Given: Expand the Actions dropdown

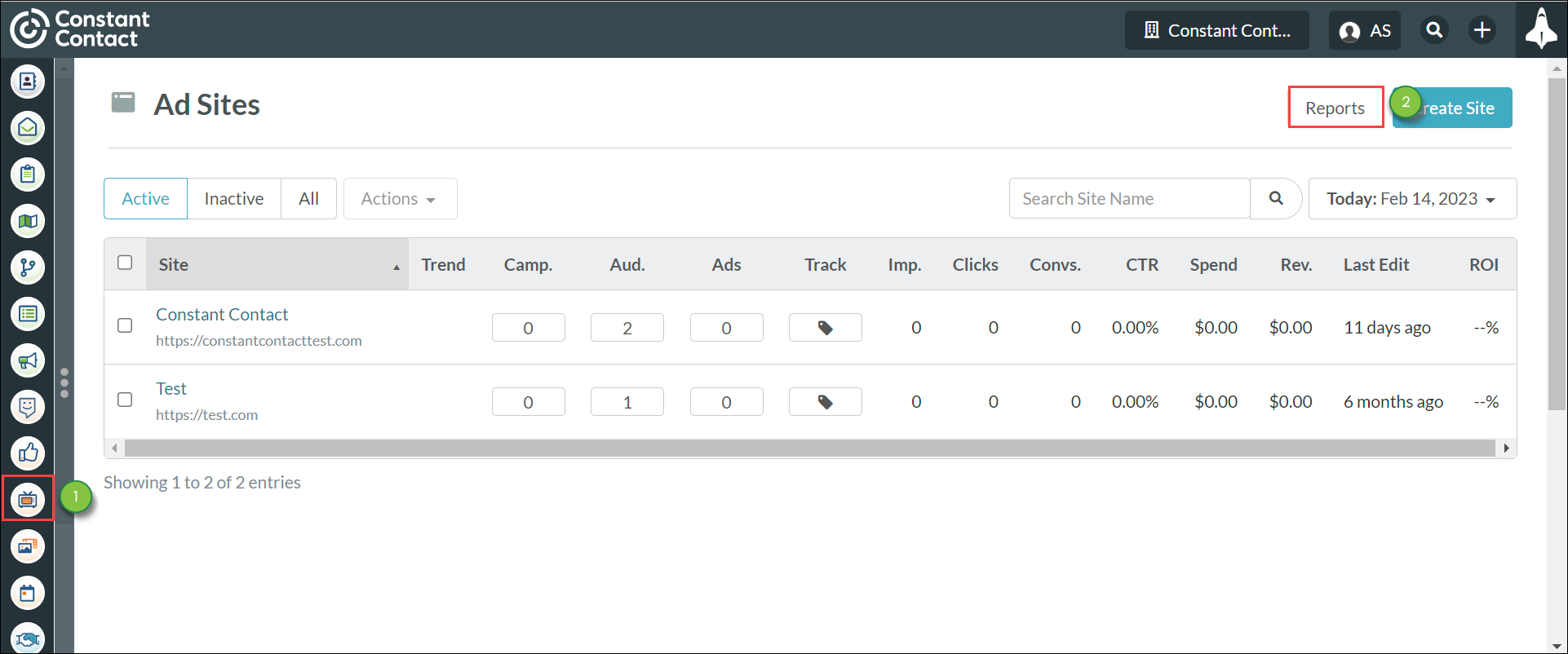Looking at the screenshot, I should point(400,199).
